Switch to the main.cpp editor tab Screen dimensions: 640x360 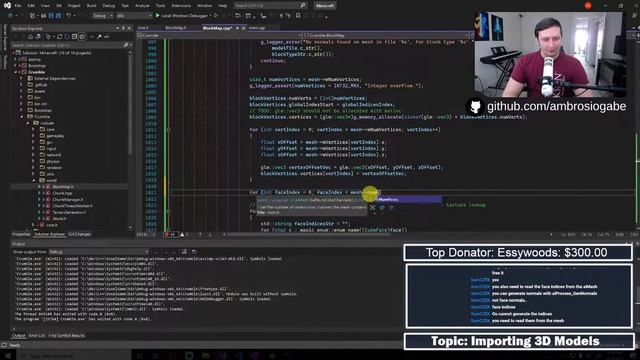point(257,28)
